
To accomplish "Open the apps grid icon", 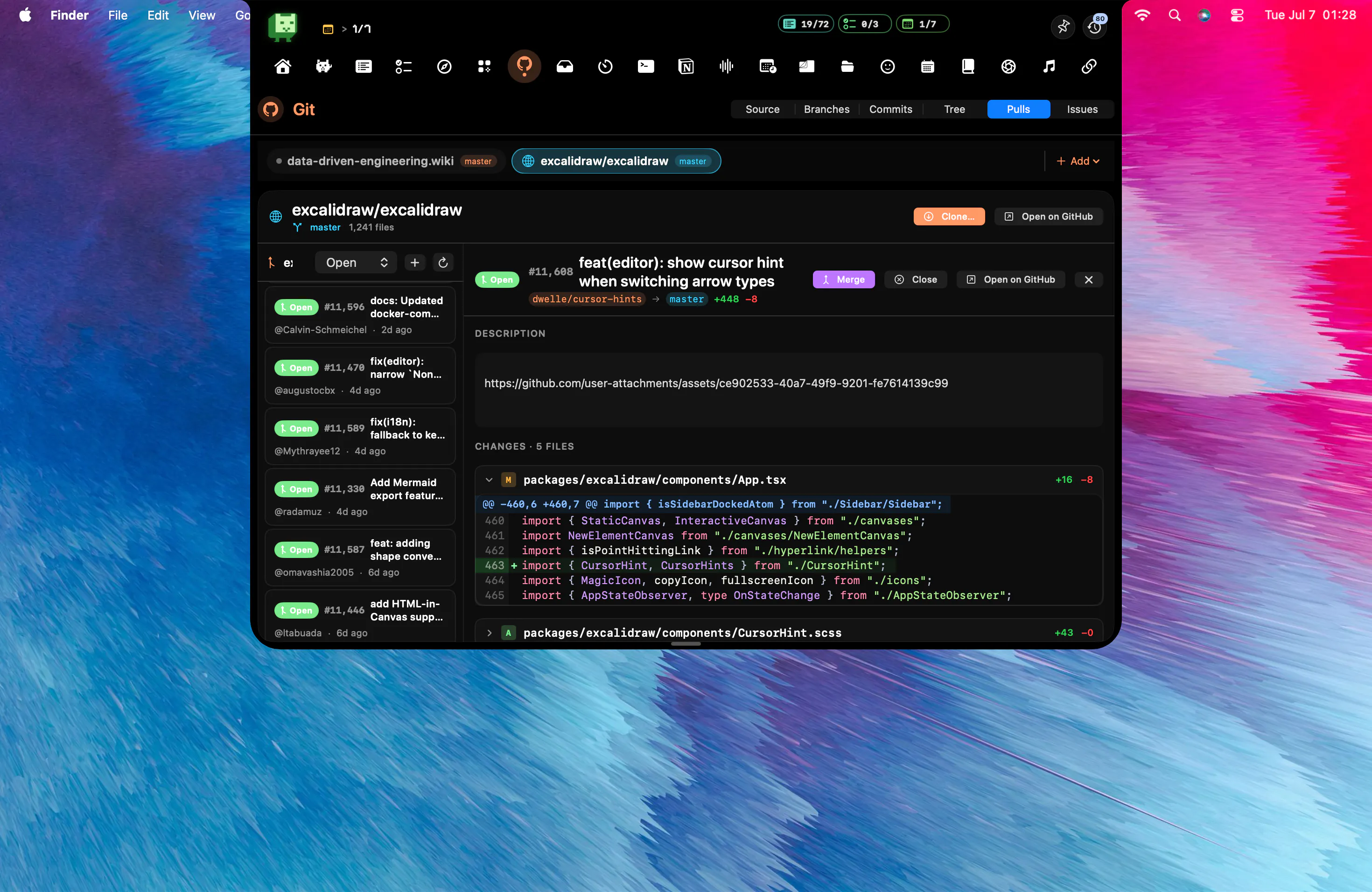I will point(484,66).
